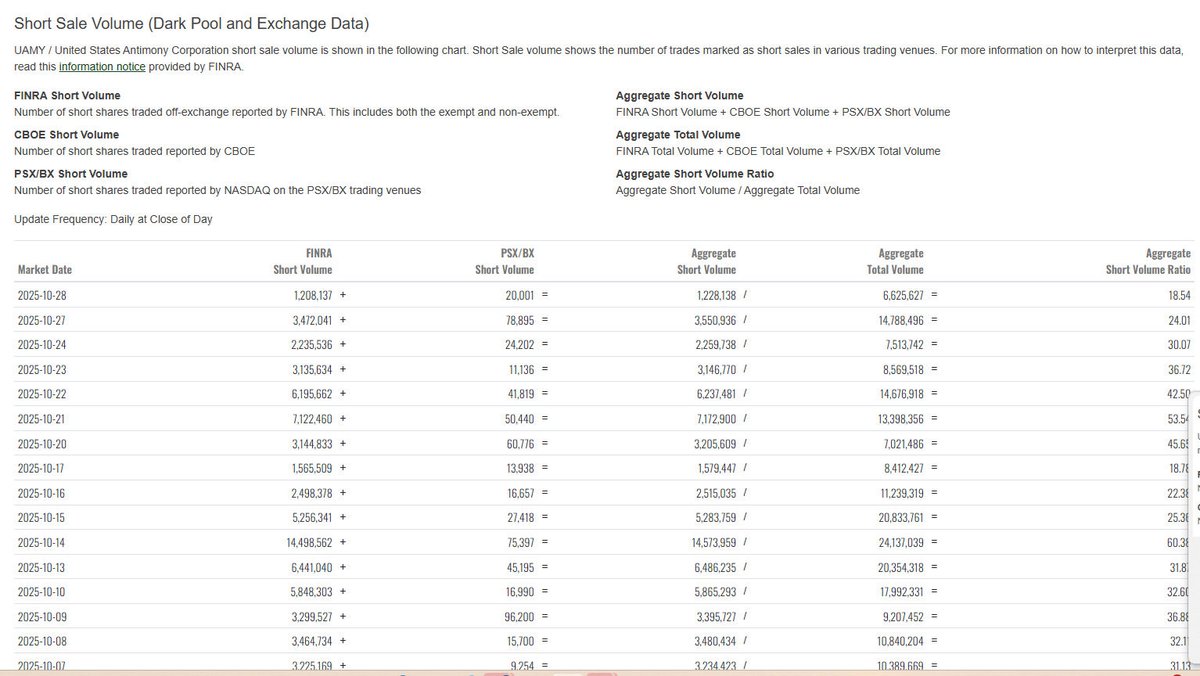1200x676 pixels.
Task: Open the FINRA information notice link
Action: (x=102, y=67)
